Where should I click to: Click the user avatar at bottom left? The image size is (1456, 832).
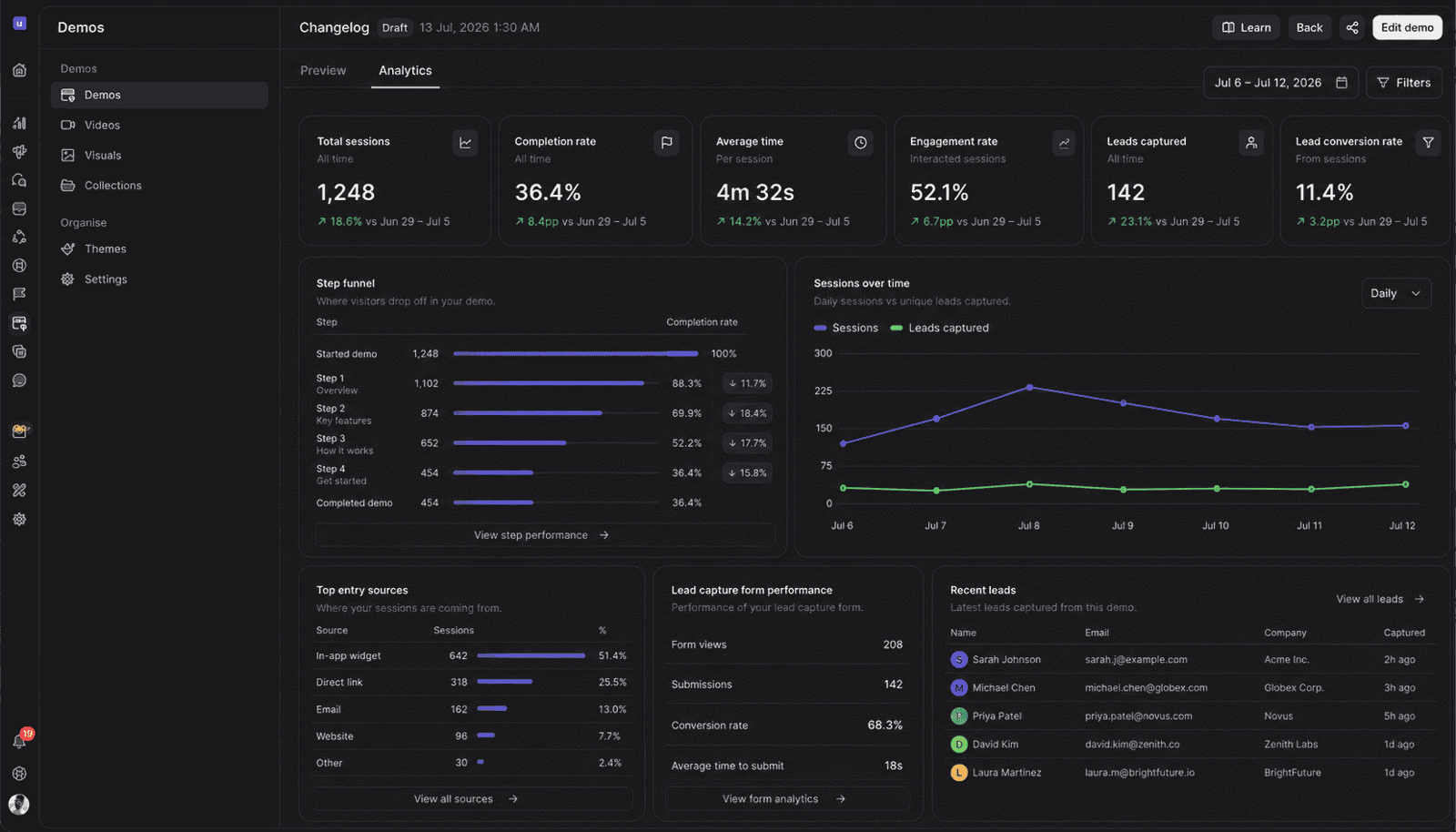(x=19, y=805)
